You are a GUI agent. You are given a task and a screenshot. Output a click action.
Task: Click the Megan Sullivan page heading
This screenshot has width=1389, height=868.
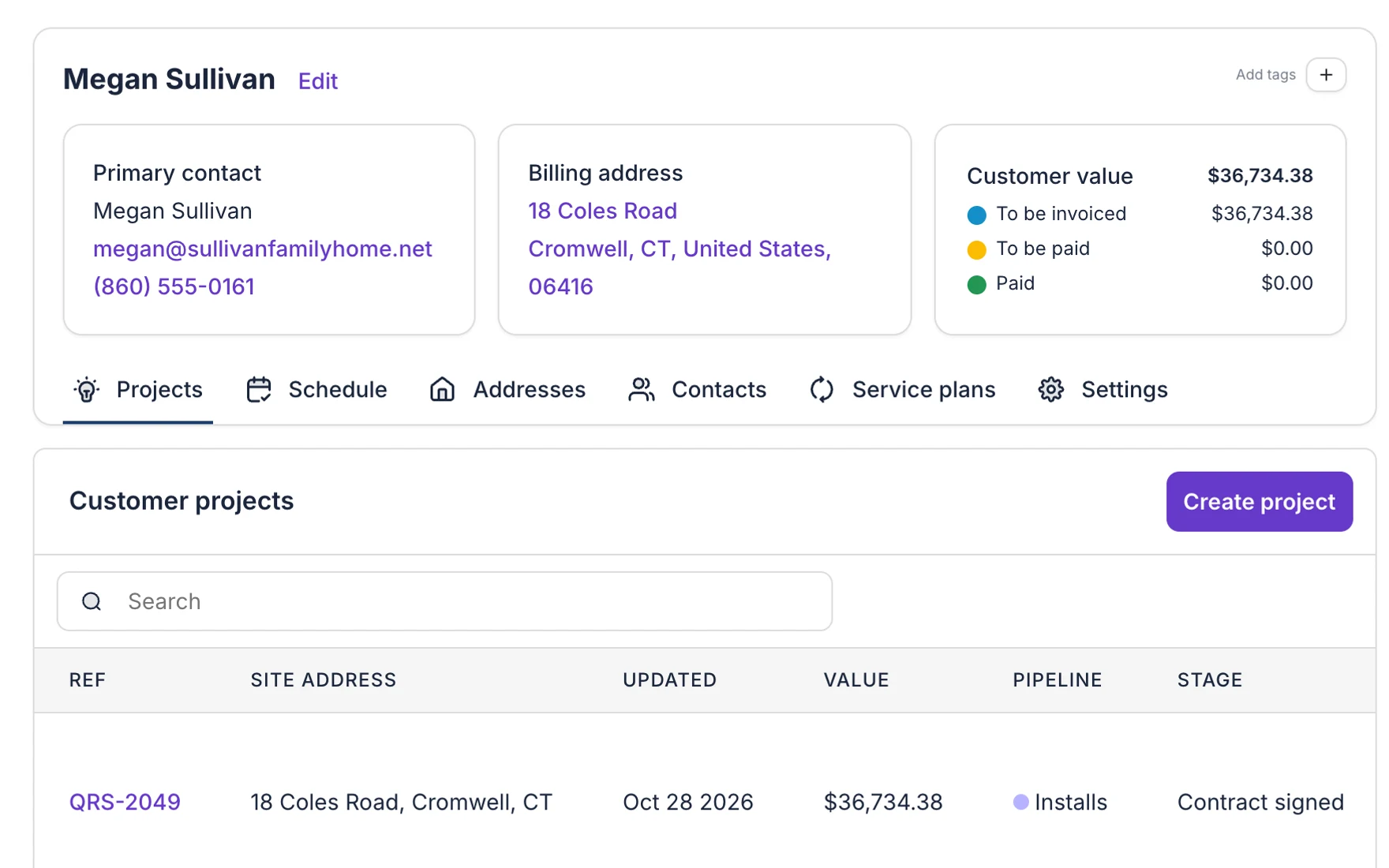pos(169,80)
